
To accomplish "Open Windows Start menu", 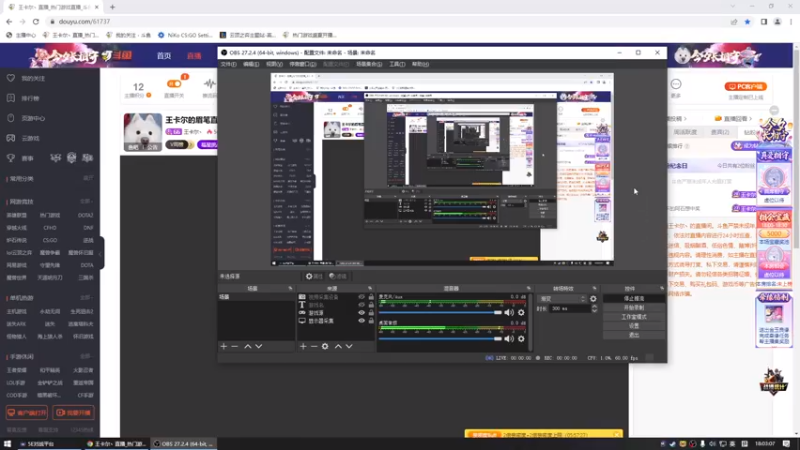I will click(x=7, y=444).
